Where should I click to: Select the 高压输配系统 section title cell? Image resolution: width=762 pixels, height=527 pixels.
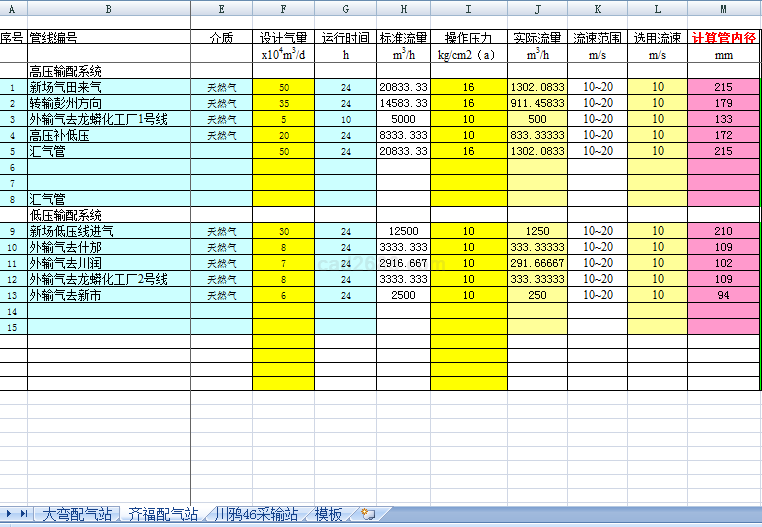pyautogui.click(x=108, y=71)
